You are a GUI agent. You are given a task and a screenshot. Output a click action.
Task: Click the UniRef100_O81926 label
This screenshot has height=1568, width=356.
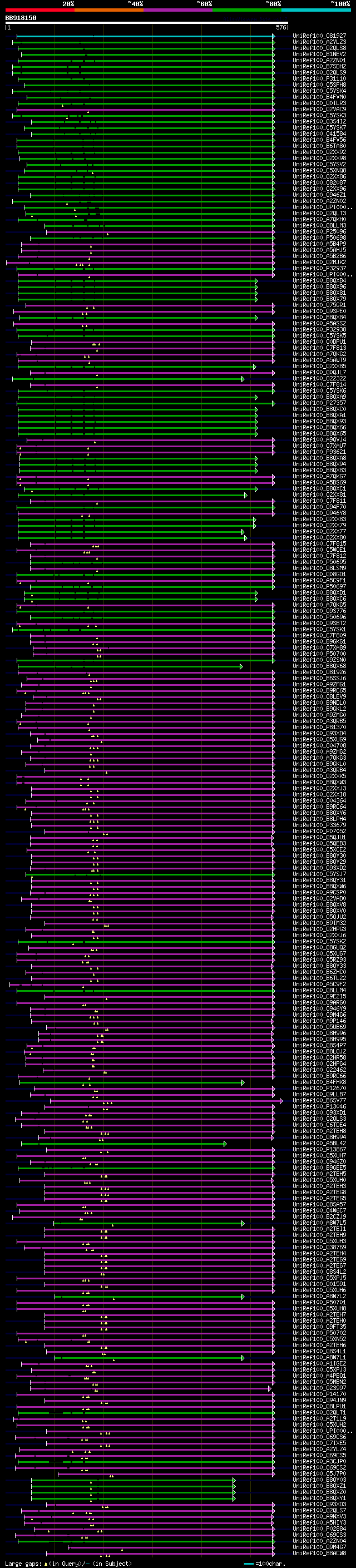tap(319, 672)
